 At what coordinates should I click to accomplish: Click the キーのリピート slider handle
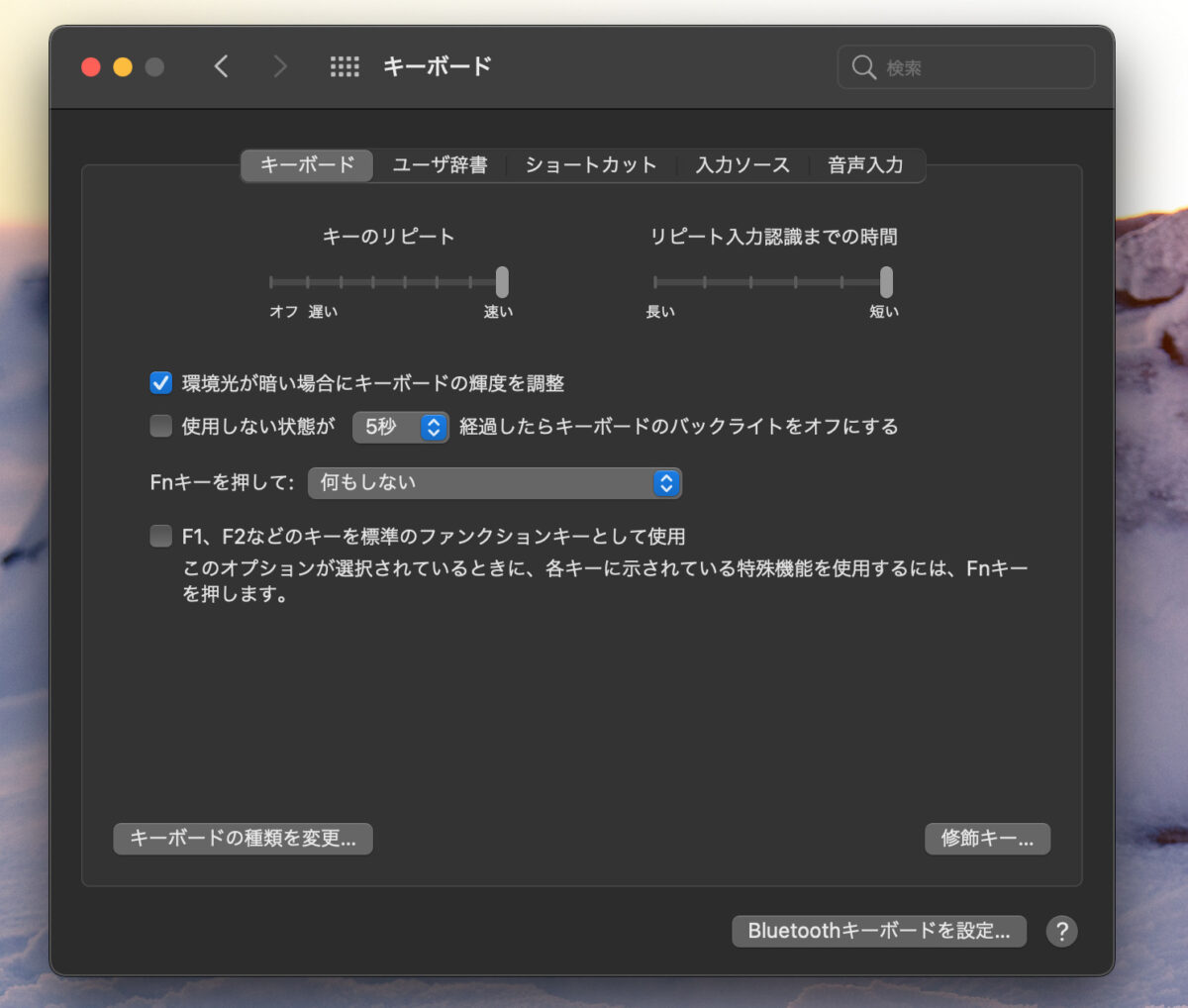click(502, 282)
